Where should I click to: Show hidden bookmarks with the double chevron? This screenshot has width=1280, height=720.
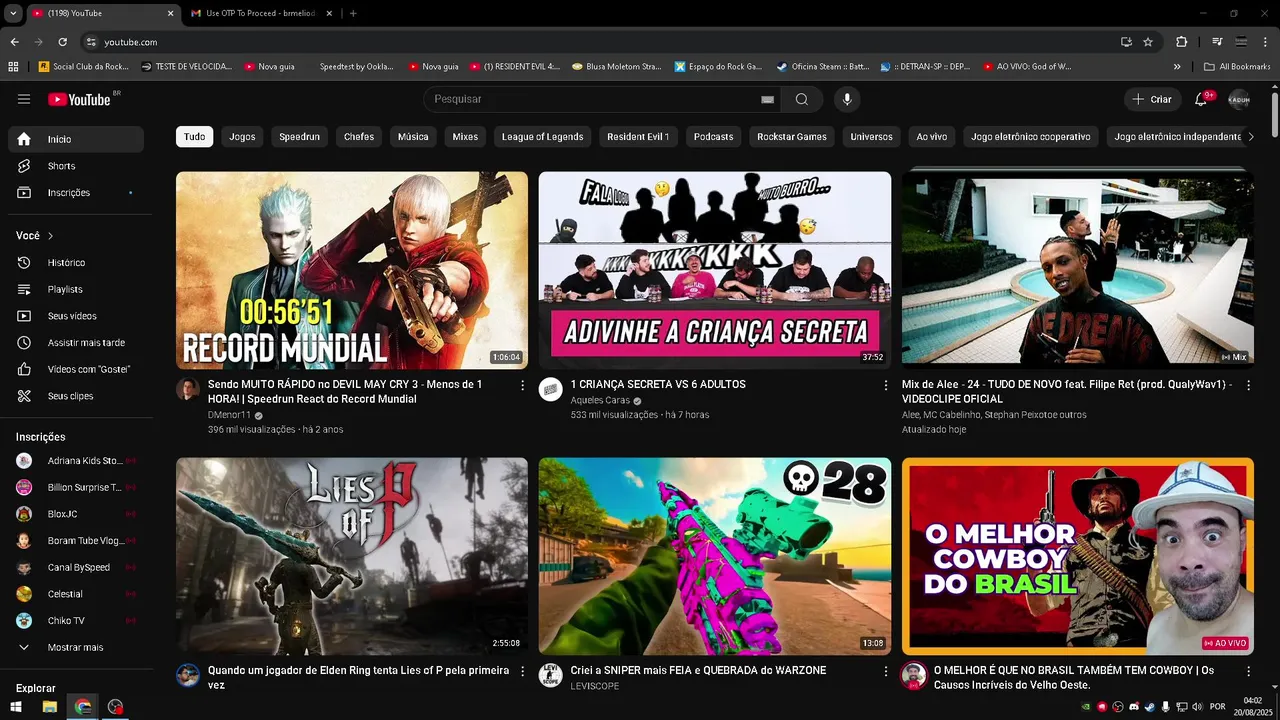(1177, 66)
